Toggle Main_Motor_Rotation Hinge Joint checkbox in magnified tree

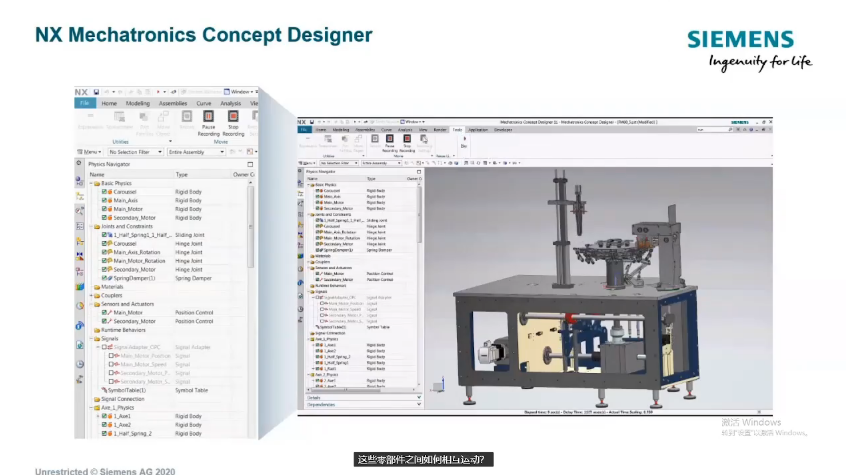tap(104, 261)
